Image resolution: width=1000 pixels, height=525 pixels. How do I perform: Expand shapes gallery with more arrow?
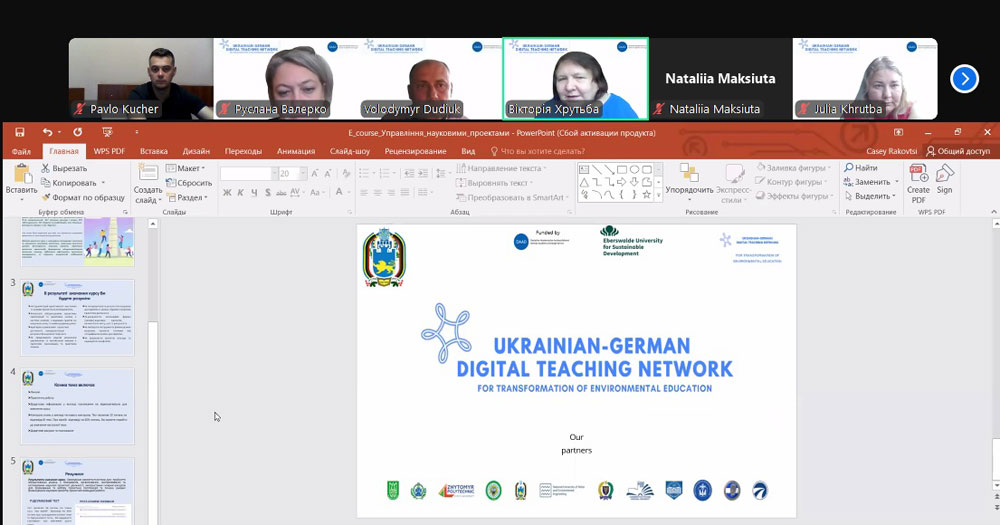coord(659,195)
